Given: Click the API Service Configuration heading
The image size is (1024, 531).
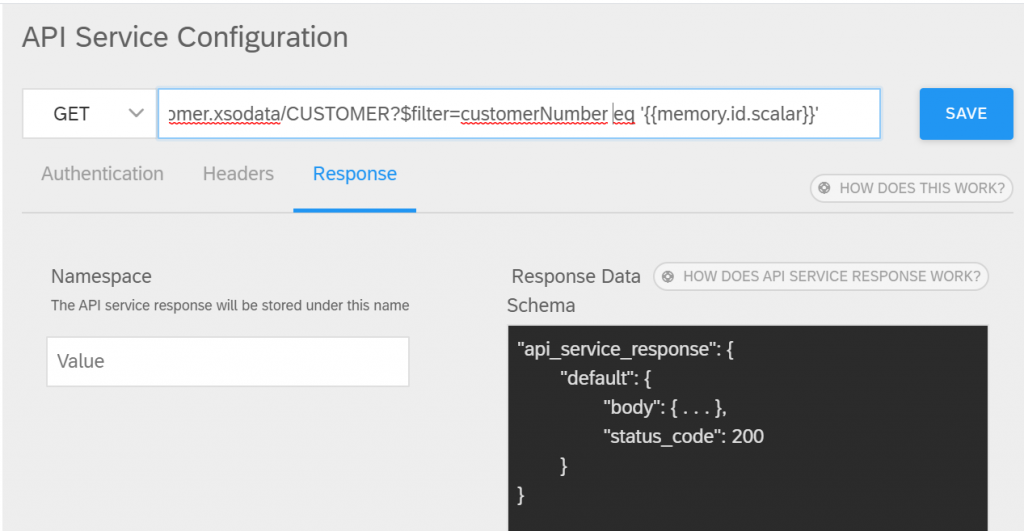Looking at the screenshot, I should (185, 37).
